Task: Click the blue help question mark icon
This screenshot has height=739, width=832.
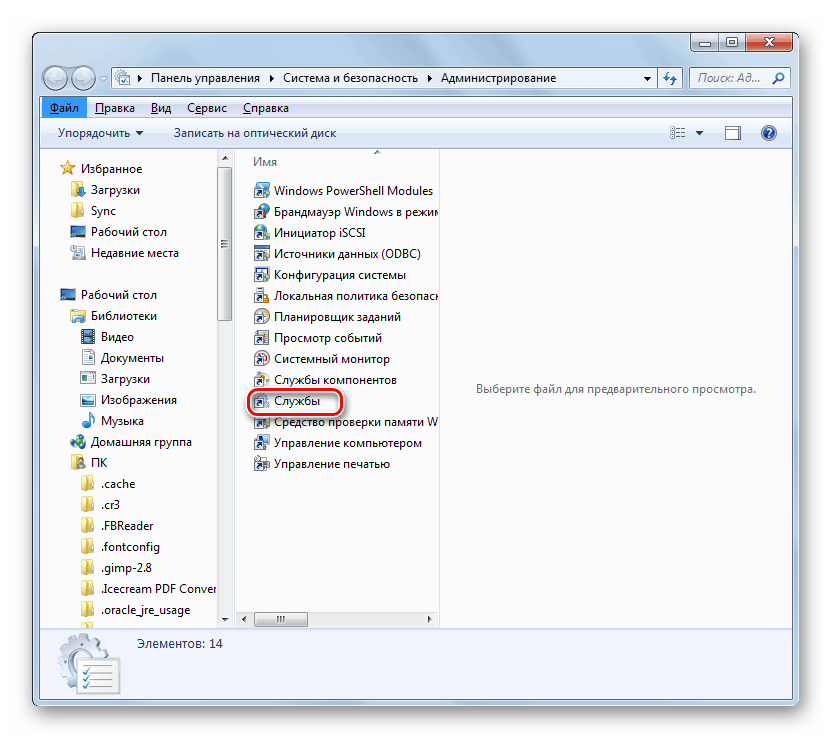Action: pyautogui.click(x=768, y=133)
